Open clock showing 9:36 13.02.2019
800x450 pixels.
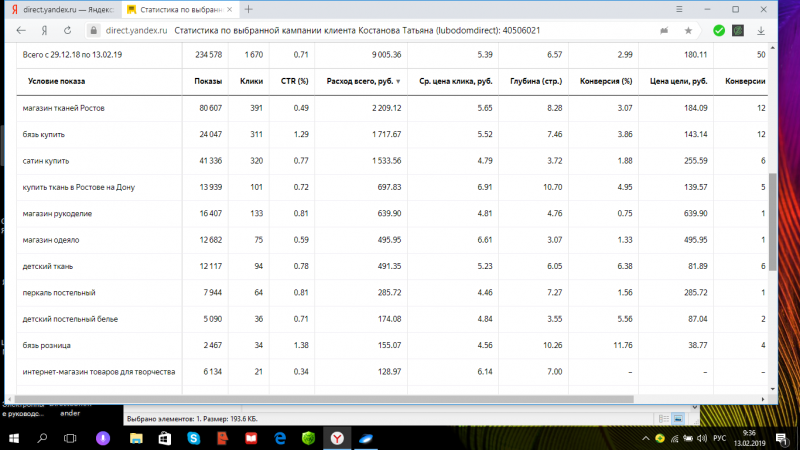749,438
